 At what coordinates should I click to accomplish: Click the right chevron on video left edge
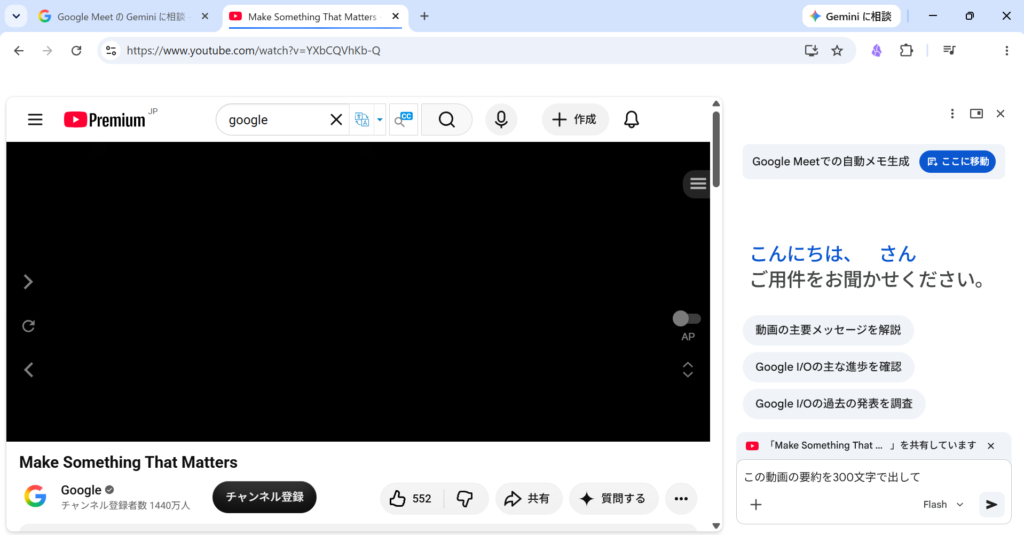(28, 282)
